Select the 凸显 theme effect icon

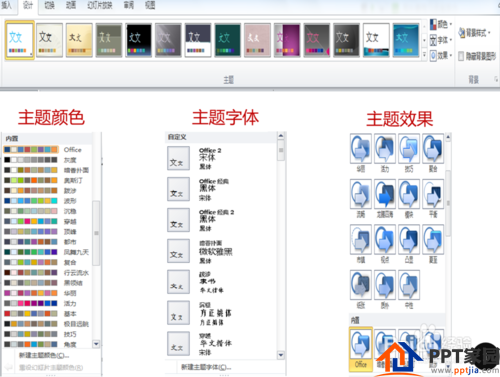pyautogui.click(x=409, y=244)
